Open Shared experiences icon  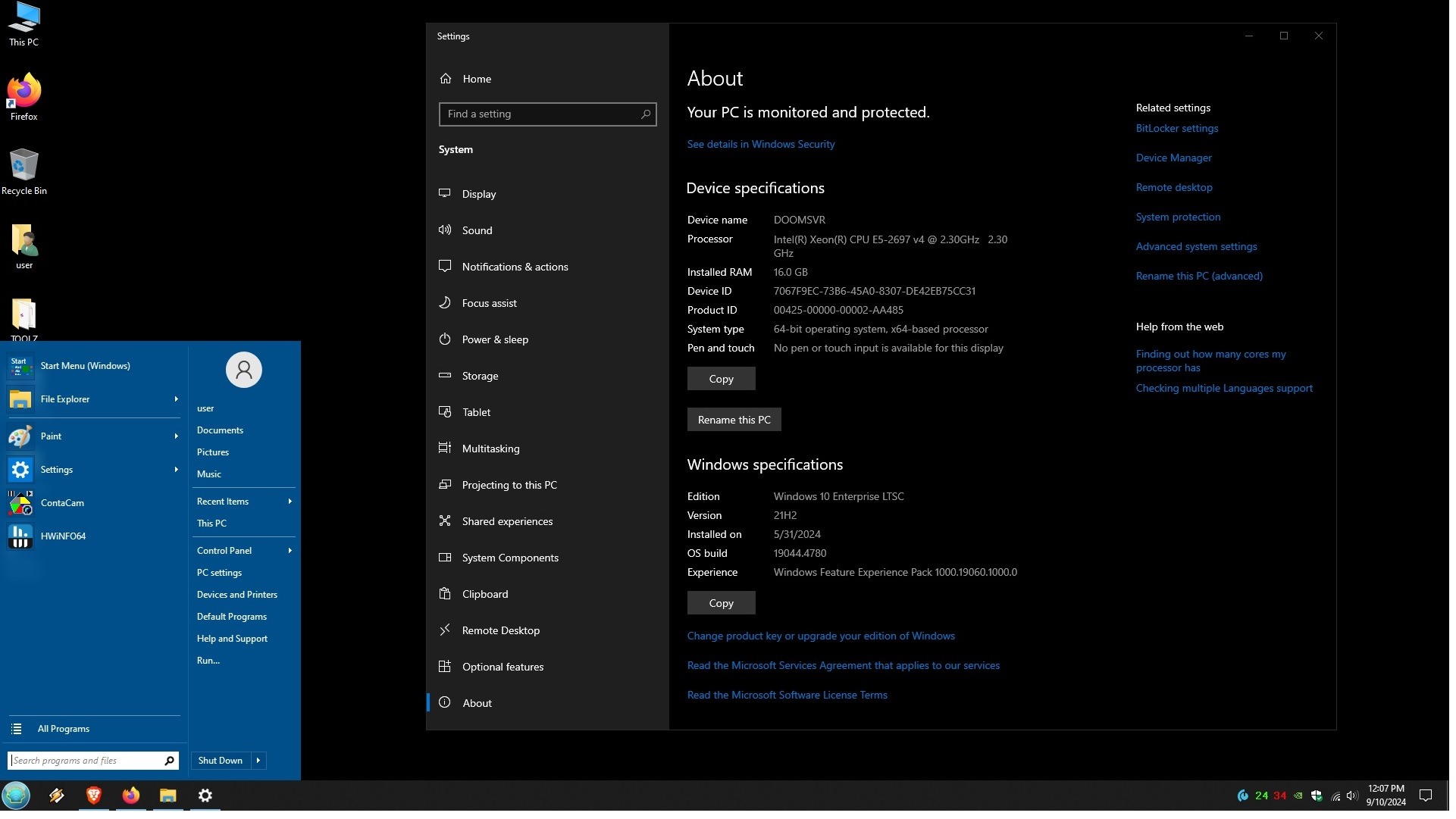(x=445, y=520)
